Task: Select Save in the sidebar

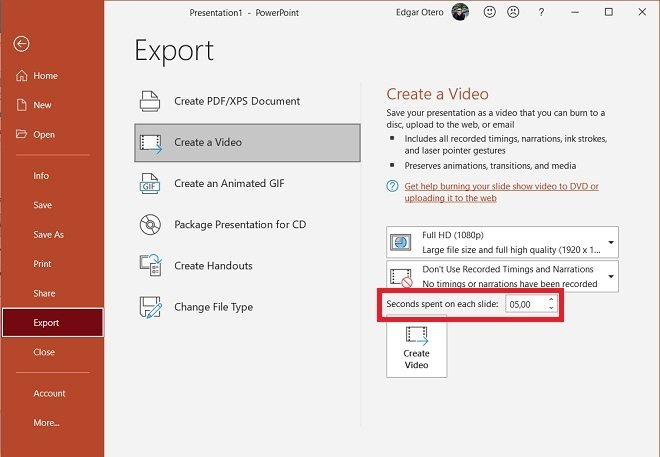Action: click(43, 205)
